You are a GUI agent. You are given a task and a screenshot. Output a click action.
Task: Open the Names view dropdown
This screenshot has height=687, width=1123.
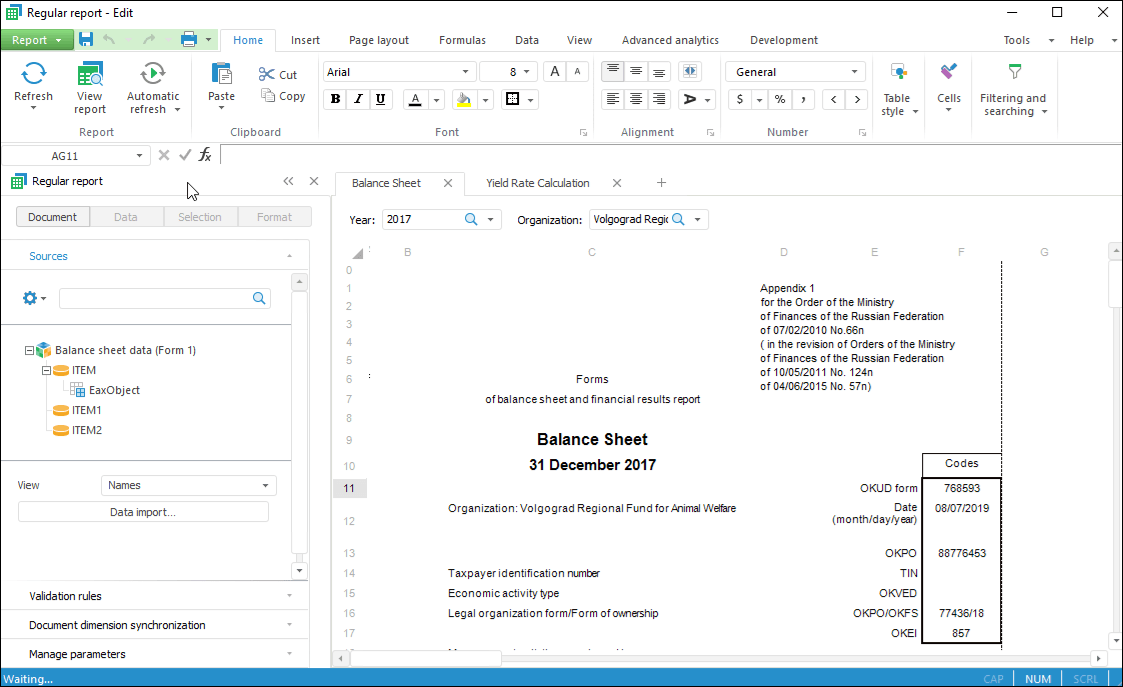[189, 485]
